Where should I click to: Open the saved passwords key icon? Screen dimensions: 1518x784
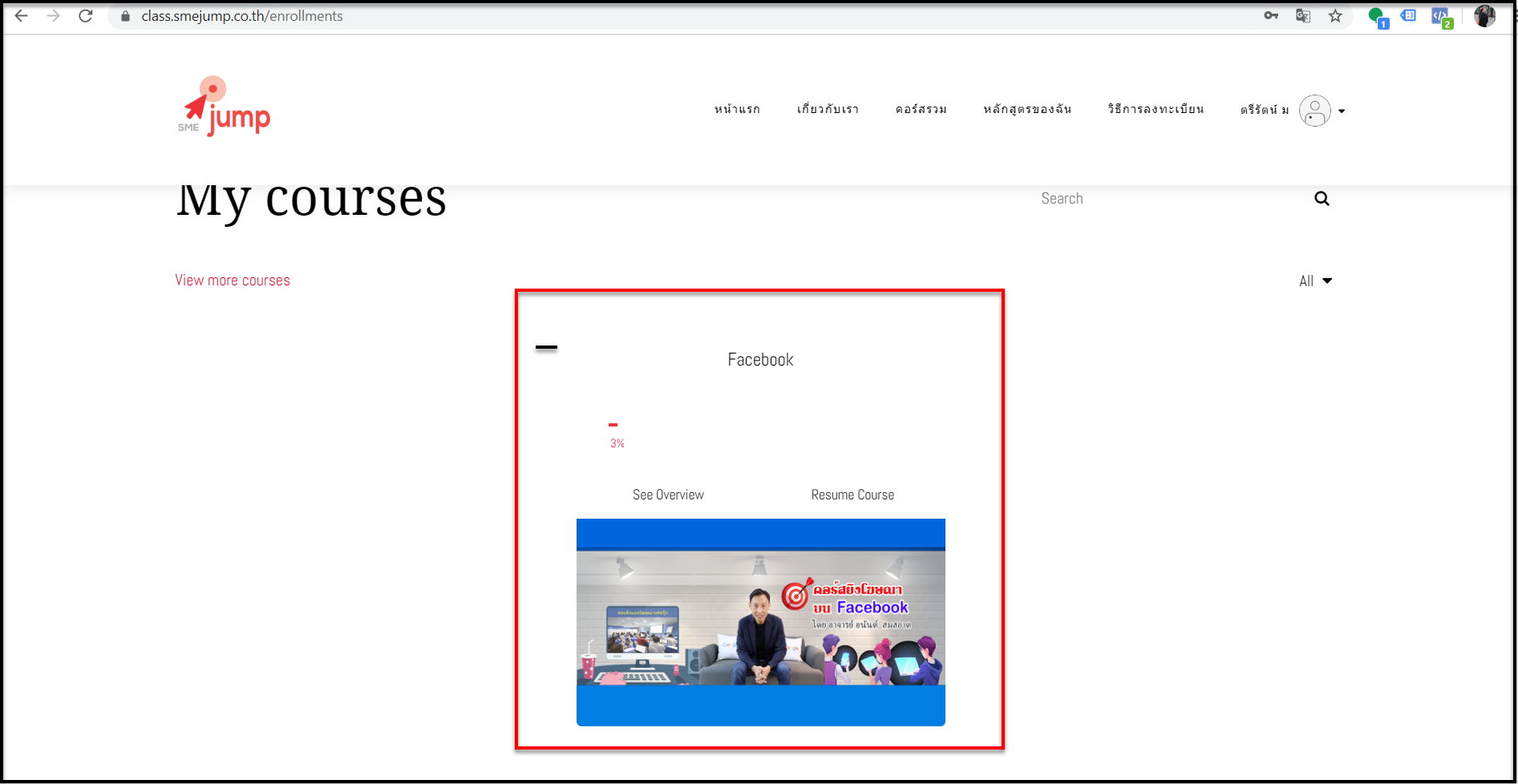pos(1271,15)
